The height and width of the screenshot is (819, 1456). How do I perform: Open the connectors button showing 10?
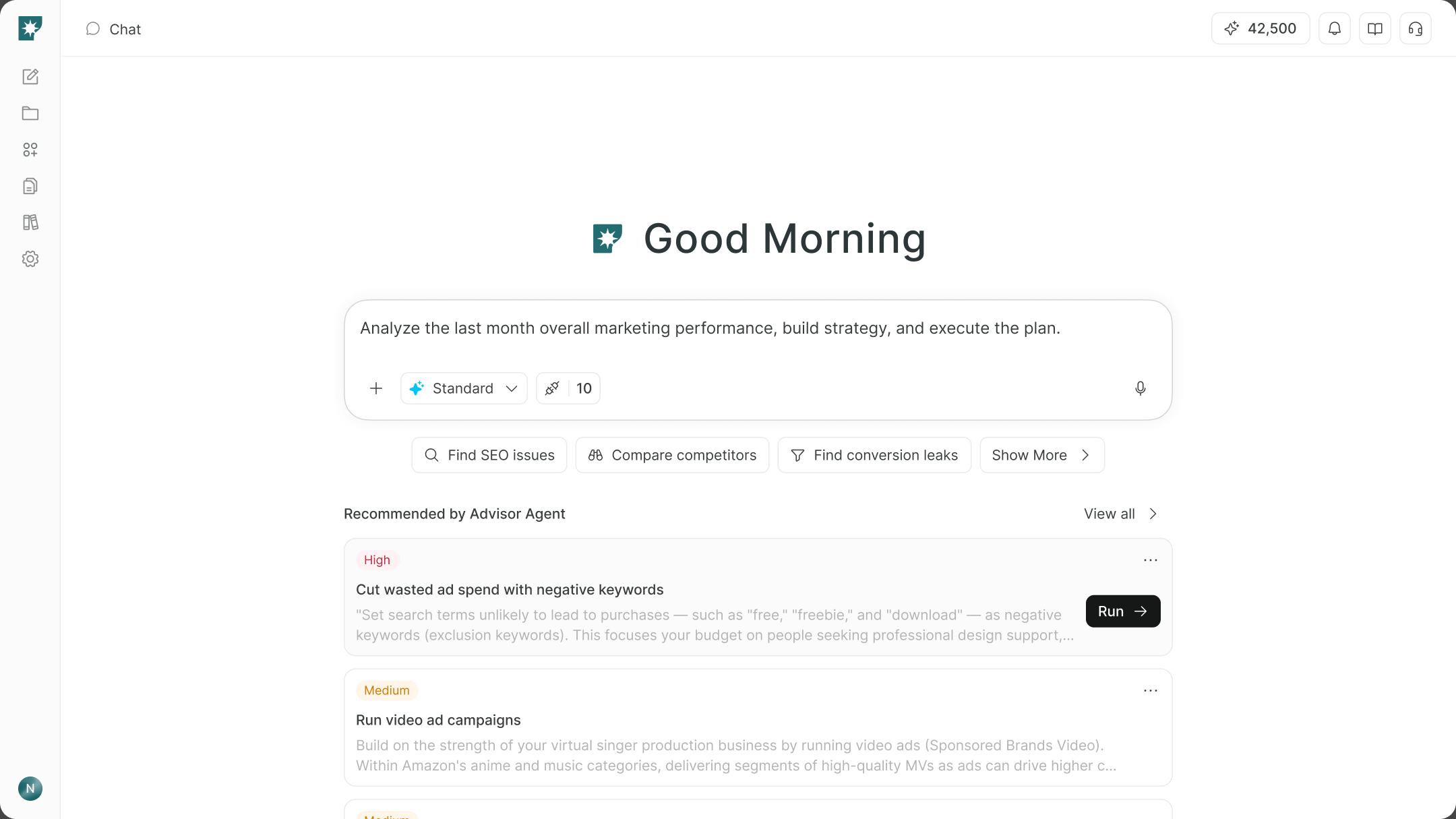point(568,388)
